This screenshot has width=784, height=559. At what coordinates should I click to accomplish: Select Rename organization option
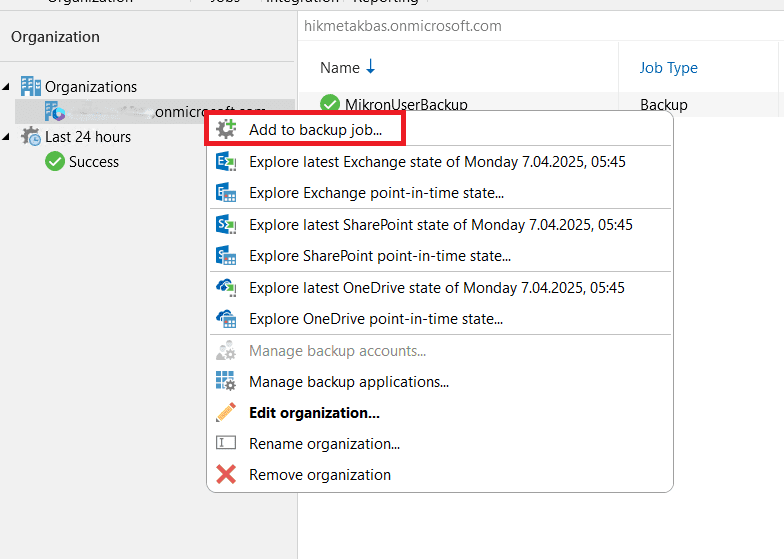[324, 444]
